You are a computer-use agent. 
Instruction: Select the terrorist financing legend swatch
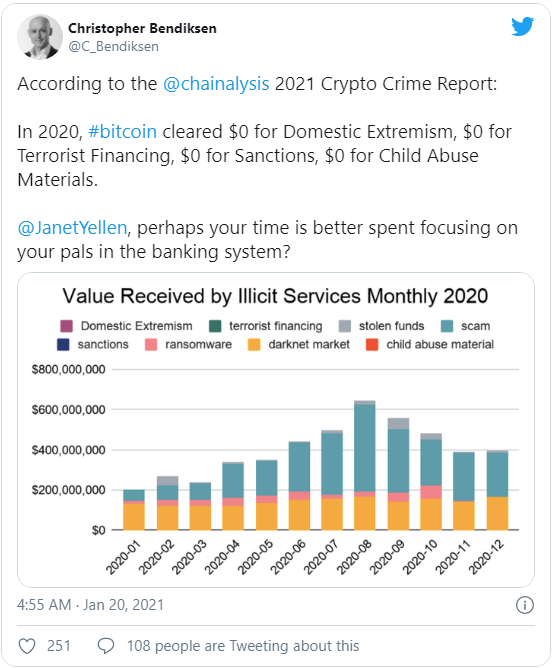tap(215, 326)
